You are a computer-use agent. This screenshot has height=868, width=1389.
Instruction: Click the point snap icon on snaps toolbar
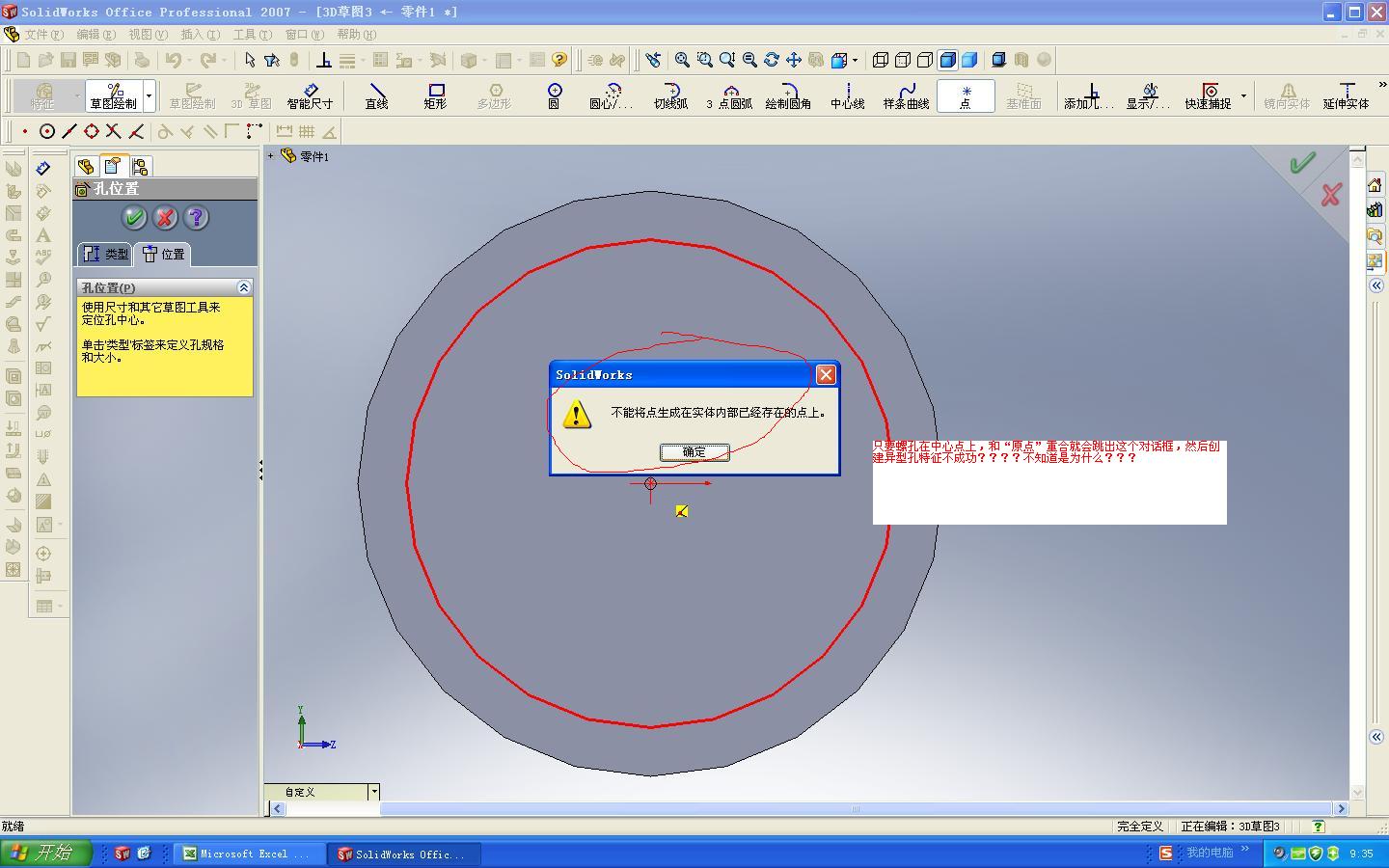(25, 131)
